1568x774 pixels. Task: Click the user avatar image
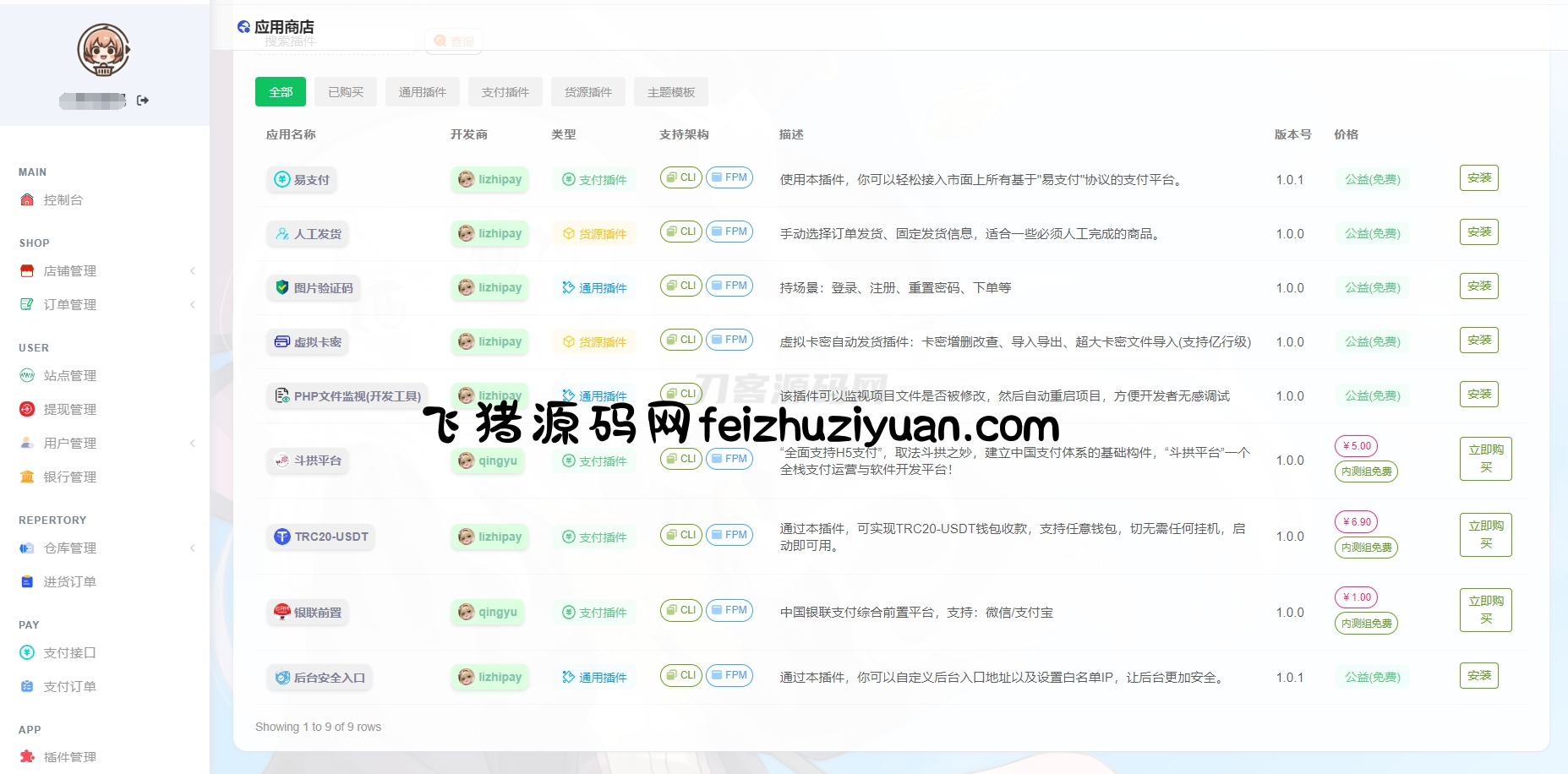(104, 51)
